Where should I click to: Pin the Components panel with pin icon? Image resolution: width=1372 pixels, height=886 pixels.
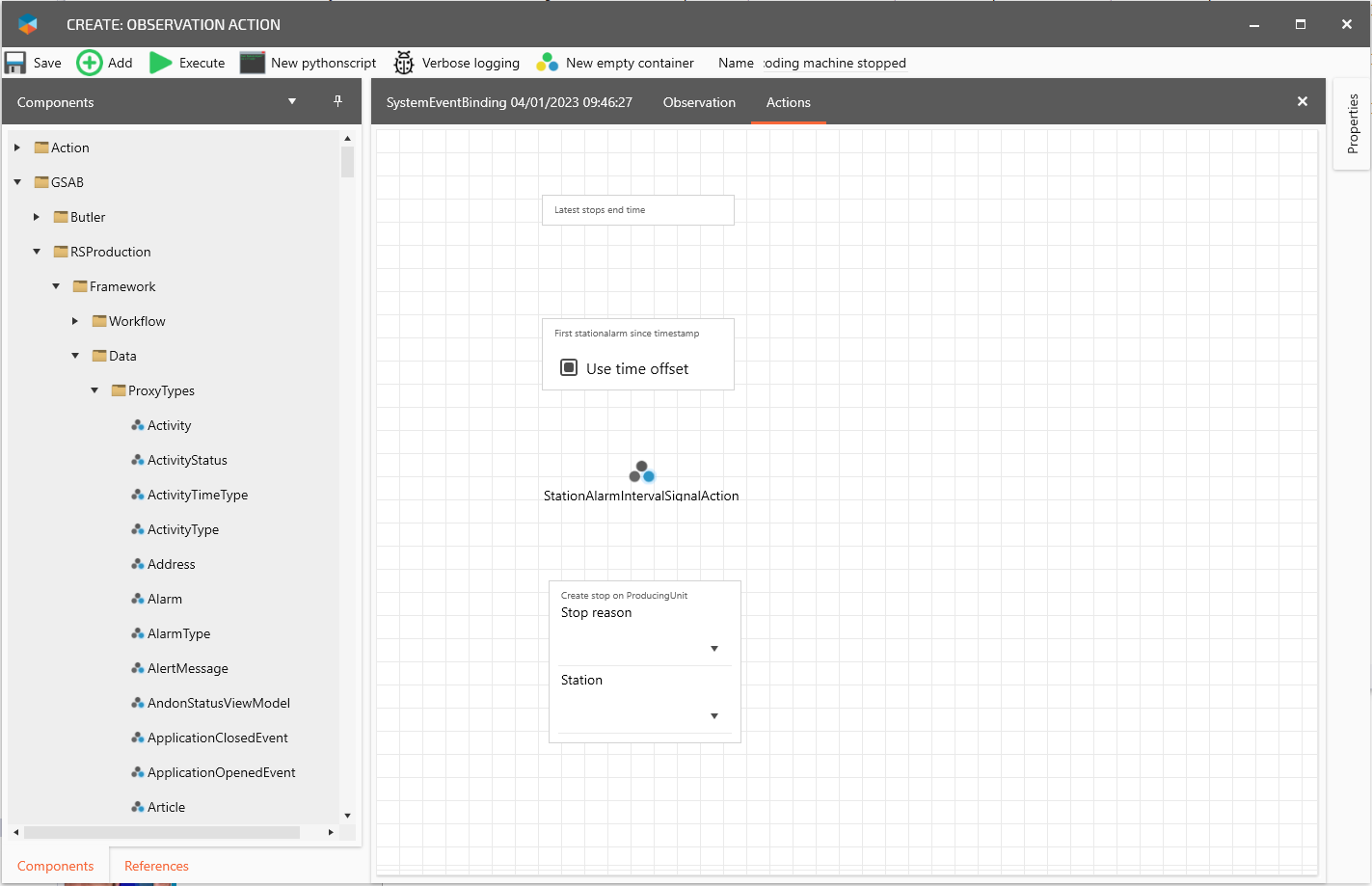tap(337, 101)
